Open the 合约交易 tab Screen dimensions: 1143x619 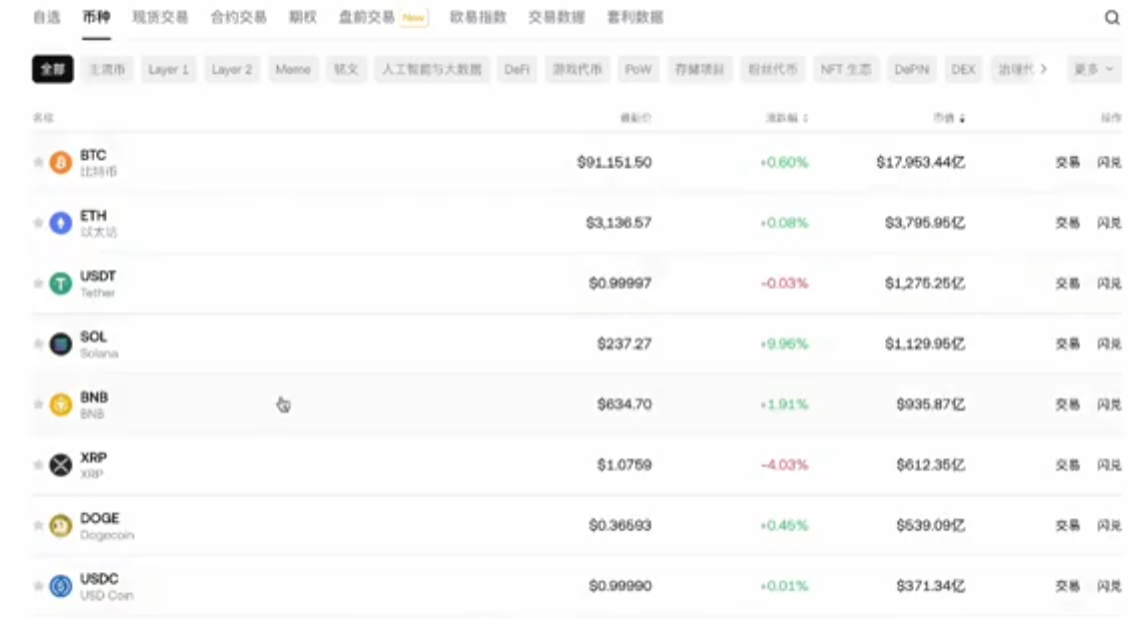[238, 17]
